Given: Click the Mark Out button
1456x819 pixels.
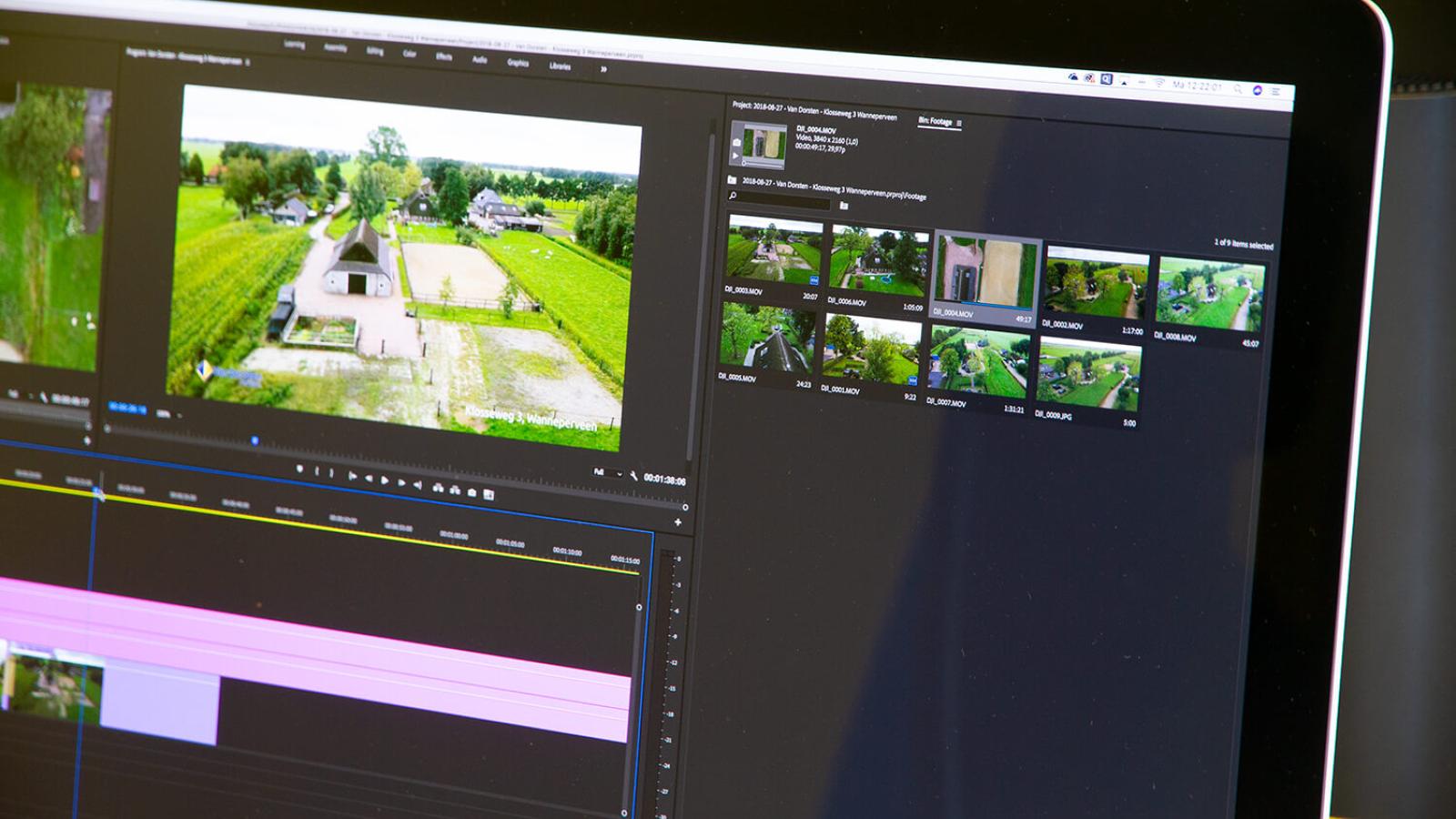Looking at the screenshot, I should coord(331,473).
